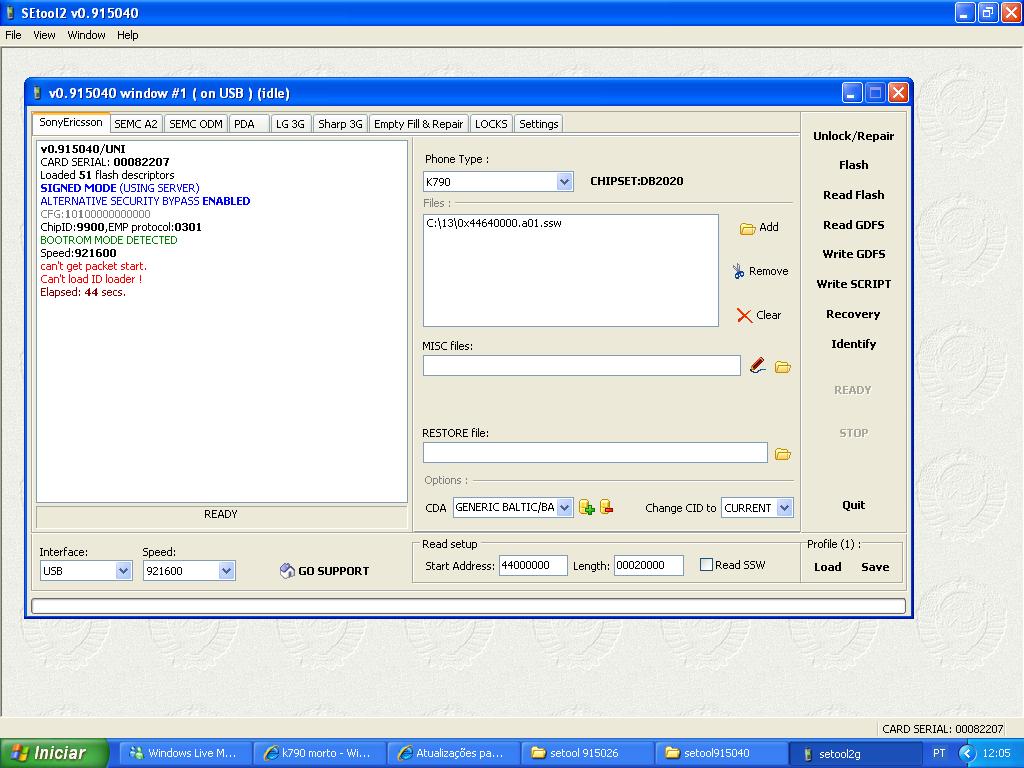This screenshot has height=768, width=1024.
Task: Click the Write GDFS button
Action: [854, 254]
